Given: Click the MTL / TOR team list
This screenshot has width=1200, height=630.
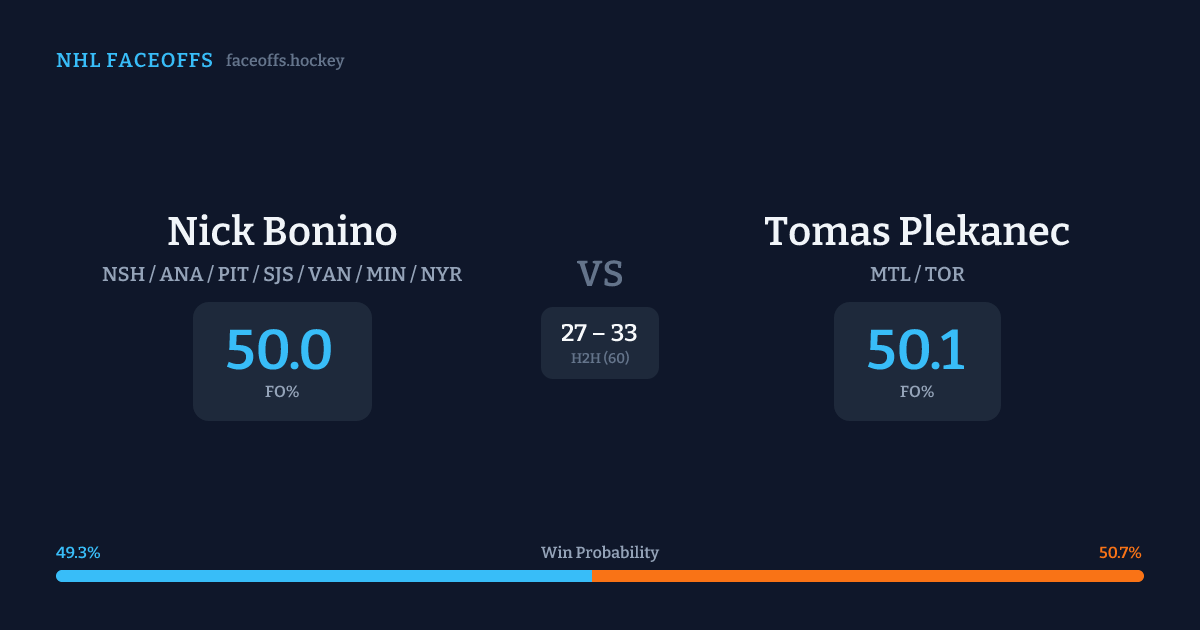Looking at the screenshot, I should 917,274.
